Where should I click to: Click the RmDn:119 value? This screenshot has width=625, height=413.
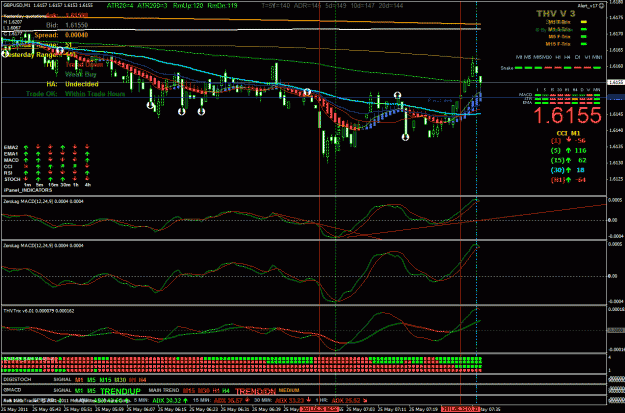pyautogui.click(x=222, y=6)
